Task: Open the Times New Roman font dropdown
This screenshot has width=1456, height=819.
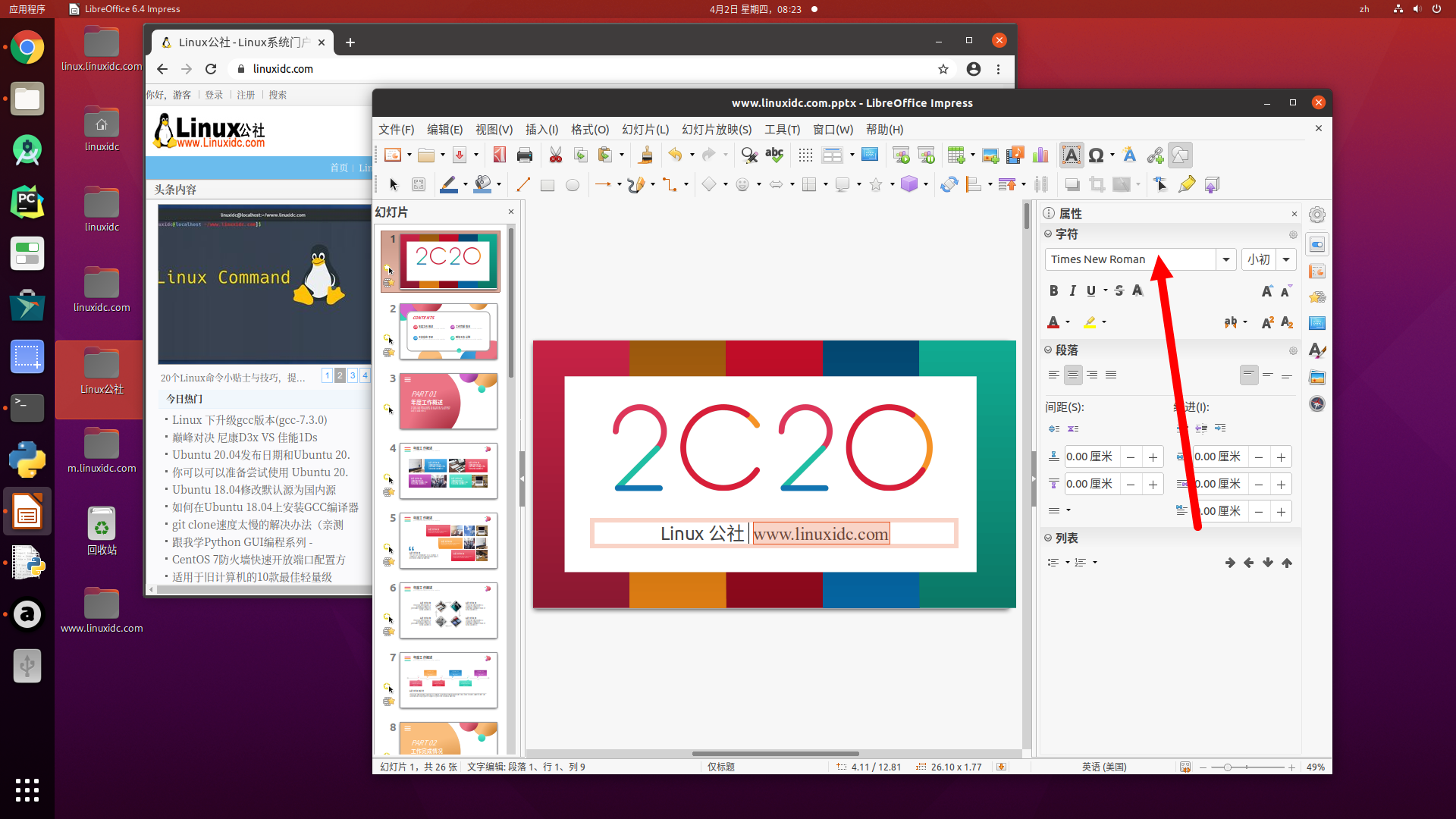Action: 1225,259
